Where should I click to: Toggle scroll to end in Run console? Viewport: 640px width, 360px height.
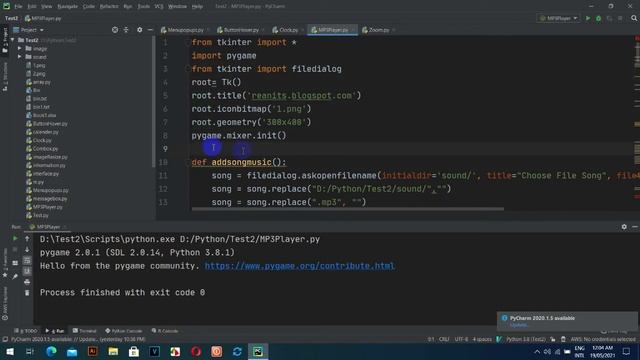27,271
